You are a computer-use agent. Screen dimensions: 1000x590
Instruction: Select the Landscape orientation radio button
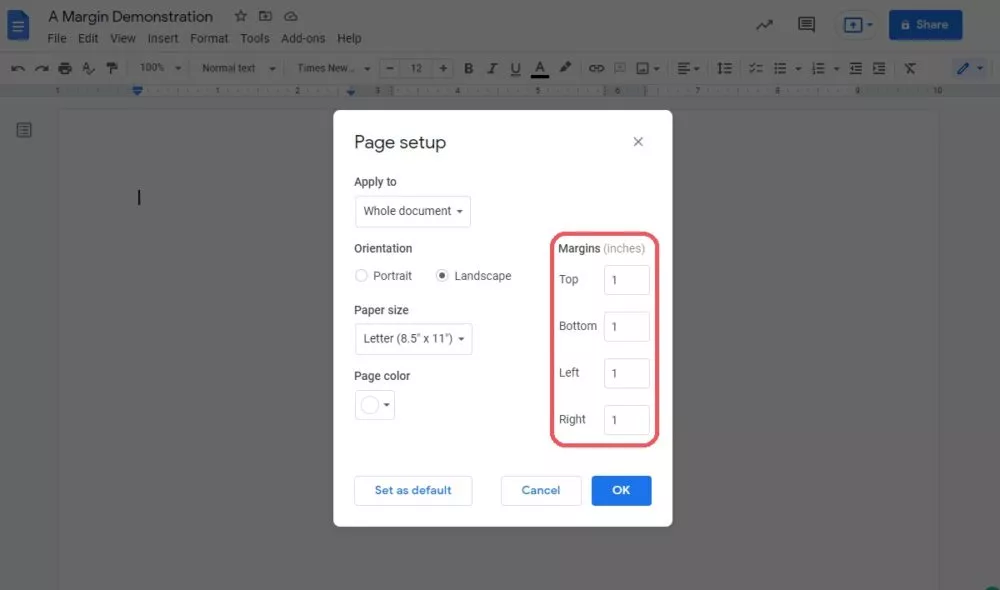[x=442, y=276]
